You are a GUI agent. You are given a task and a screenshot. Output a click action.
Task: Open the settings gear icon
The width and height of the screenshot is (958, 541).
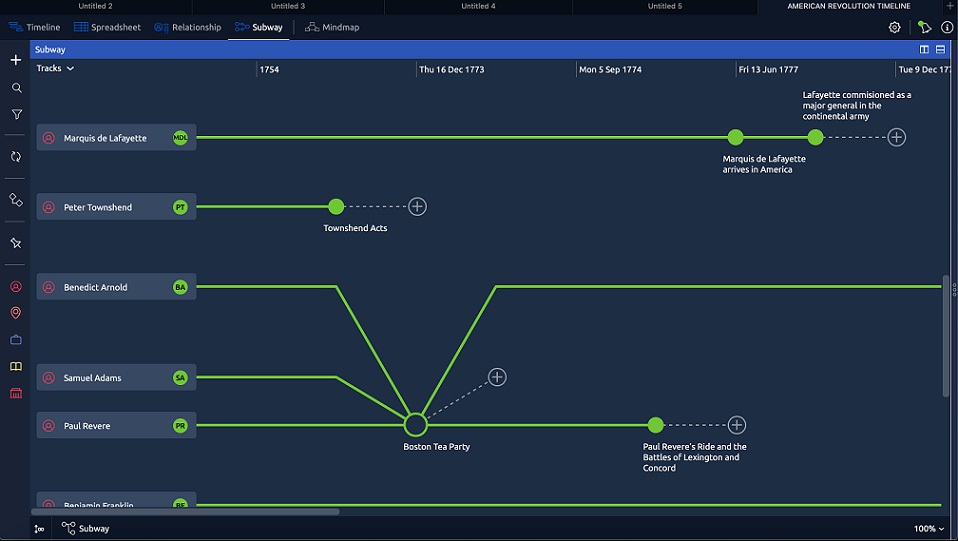point(894,28)
